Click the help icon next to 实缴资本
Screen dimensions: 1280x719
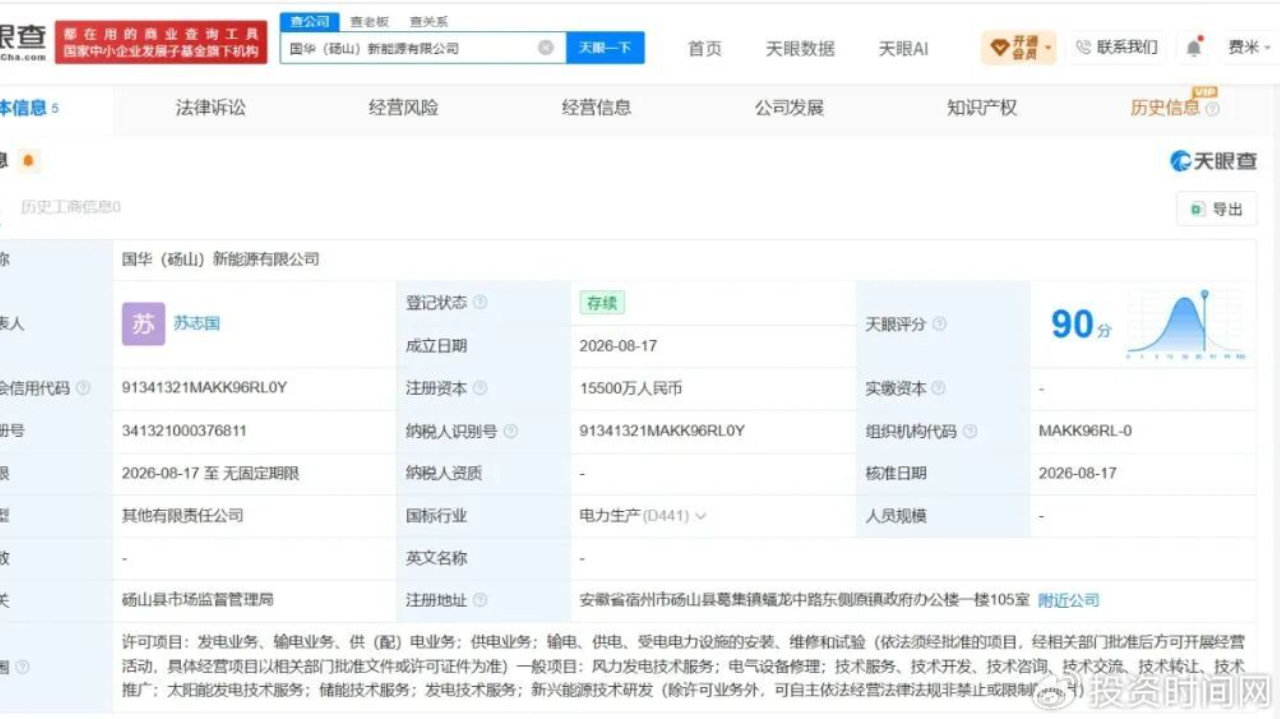pos(939,388)
